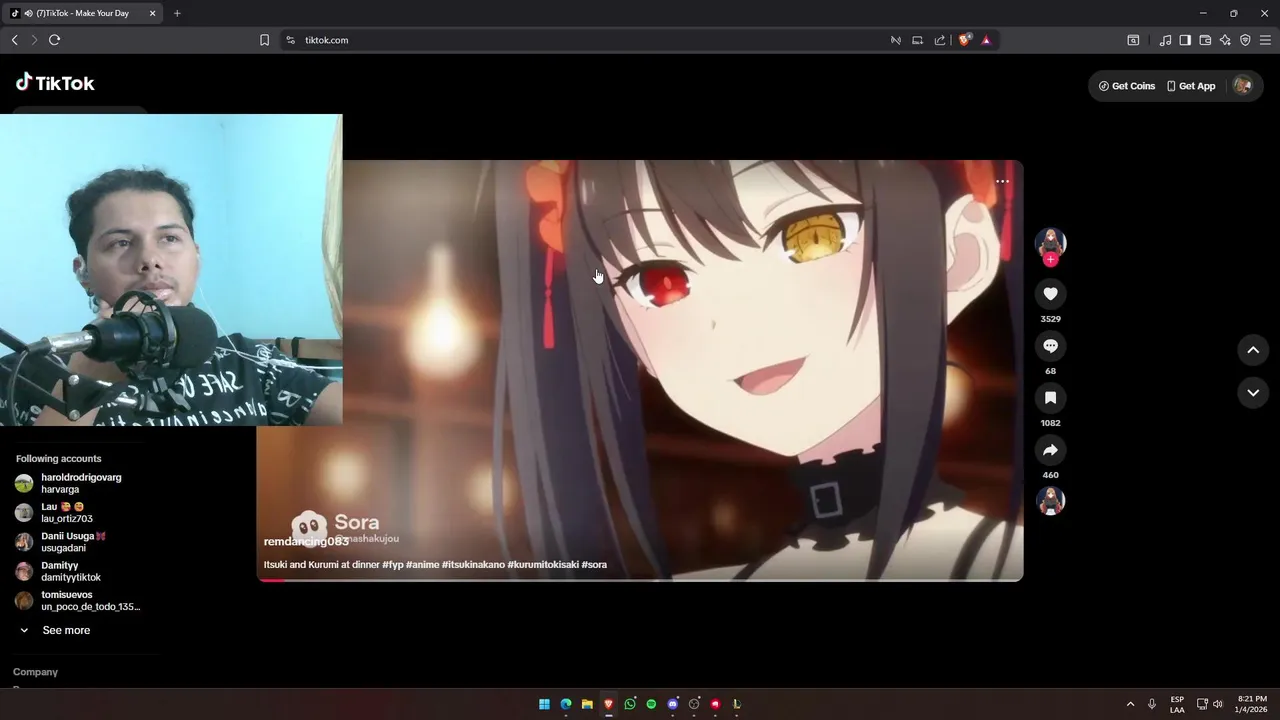Open the #kurumitokisaki hashtag
Screen dimensions: 1280x720
point(543,565)
